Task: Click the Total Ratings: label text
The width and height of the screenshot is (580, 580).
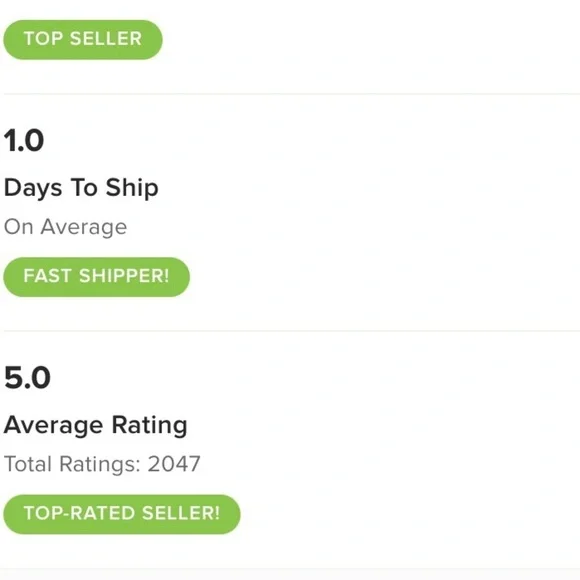Action: click(x=72, y=464)
